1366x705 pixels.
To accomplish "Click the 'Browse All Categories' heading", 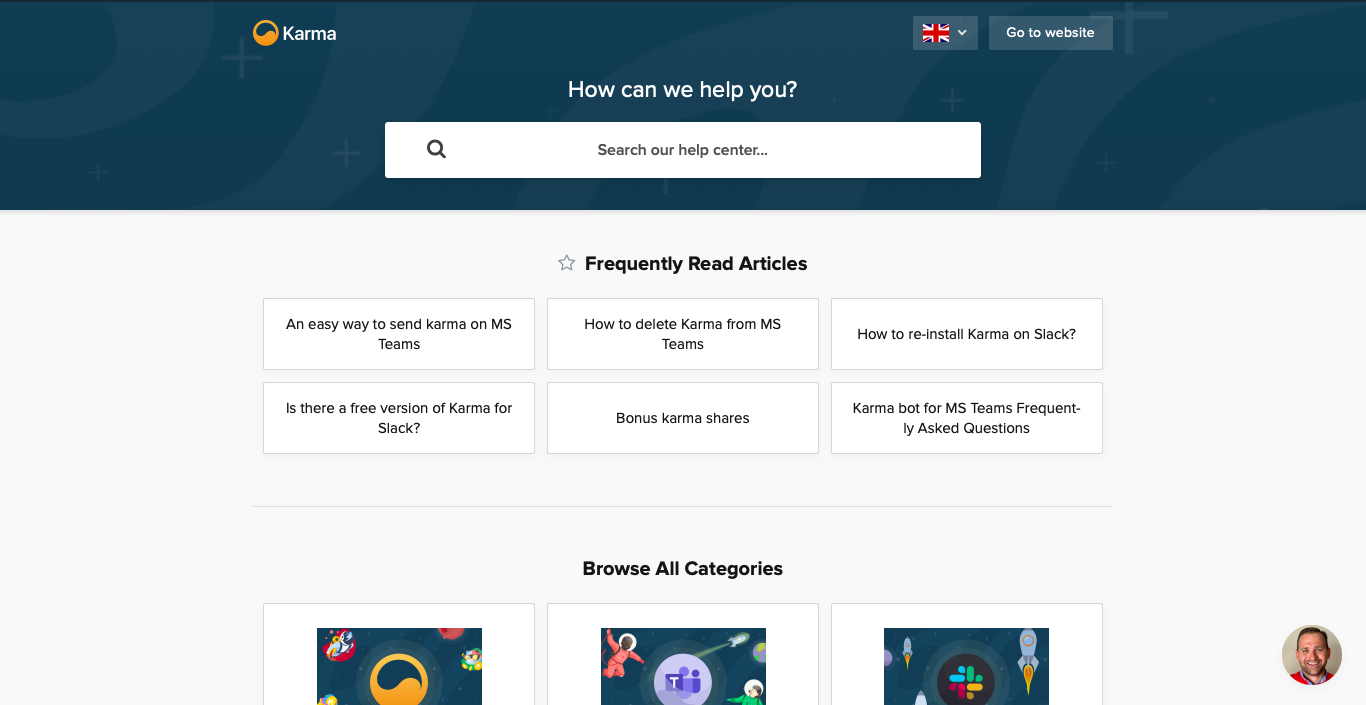I will (x=683, y=569).
